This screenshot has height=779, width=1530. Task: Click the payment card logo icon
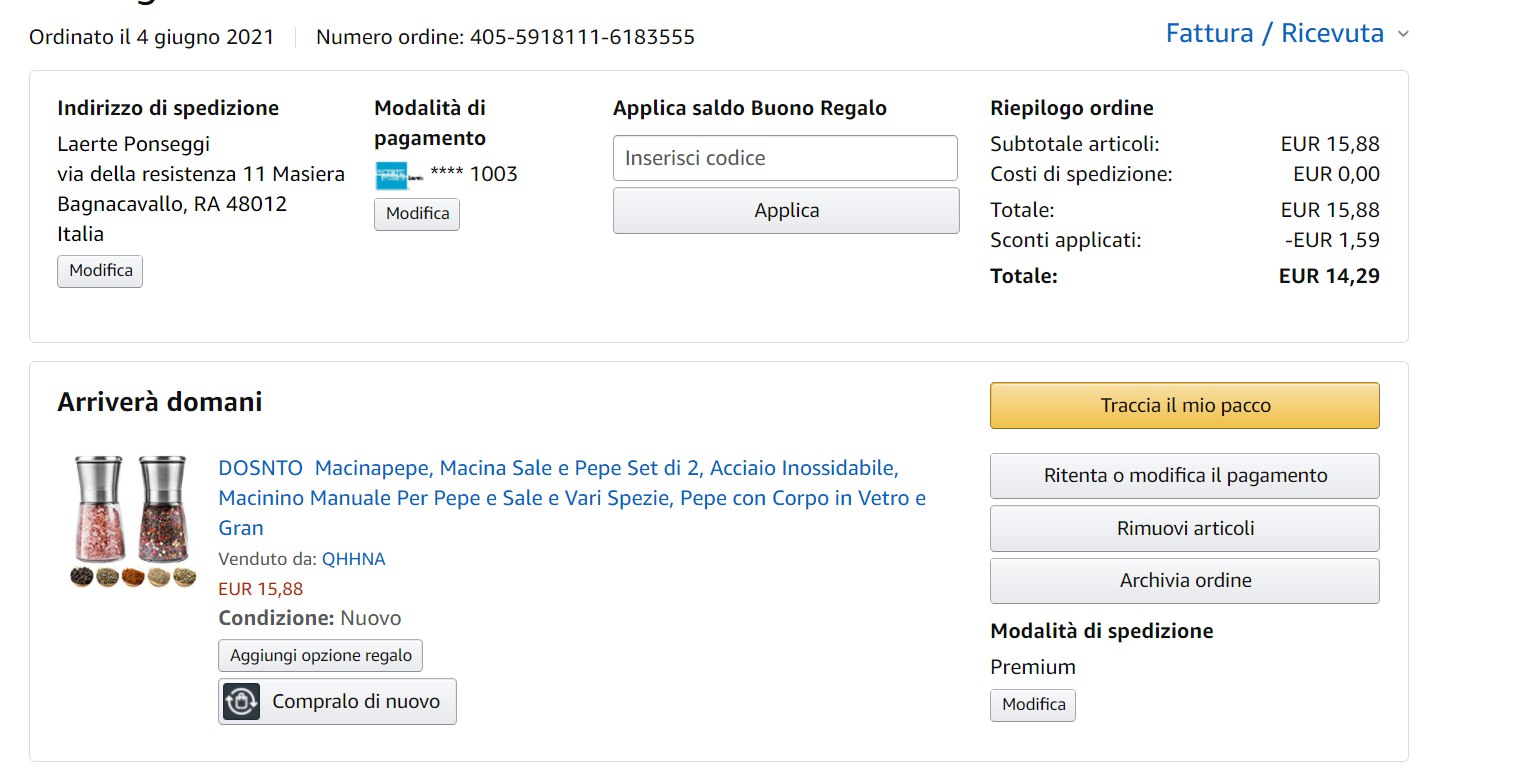tap(399, 175)
